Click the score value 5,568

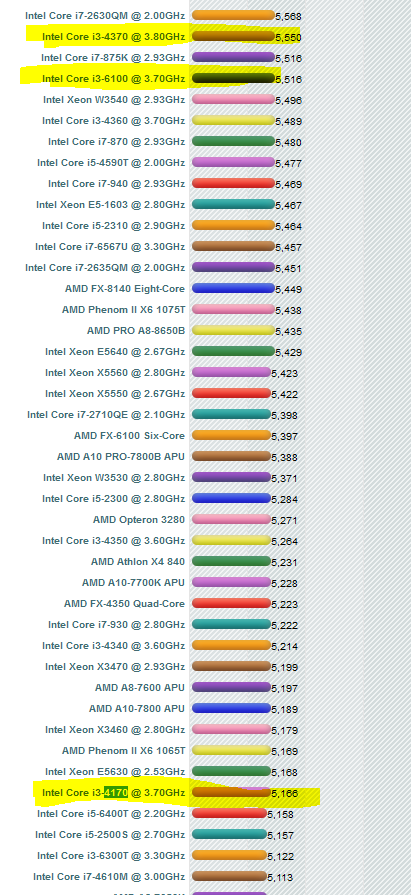288,17
